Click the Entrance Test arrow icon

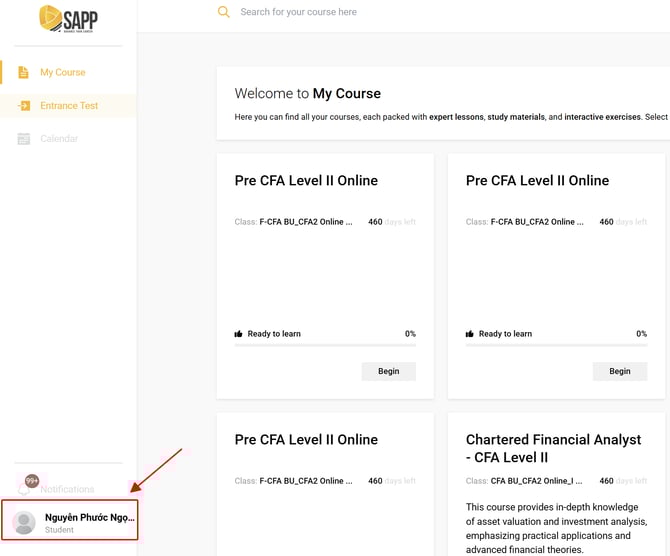24,106
